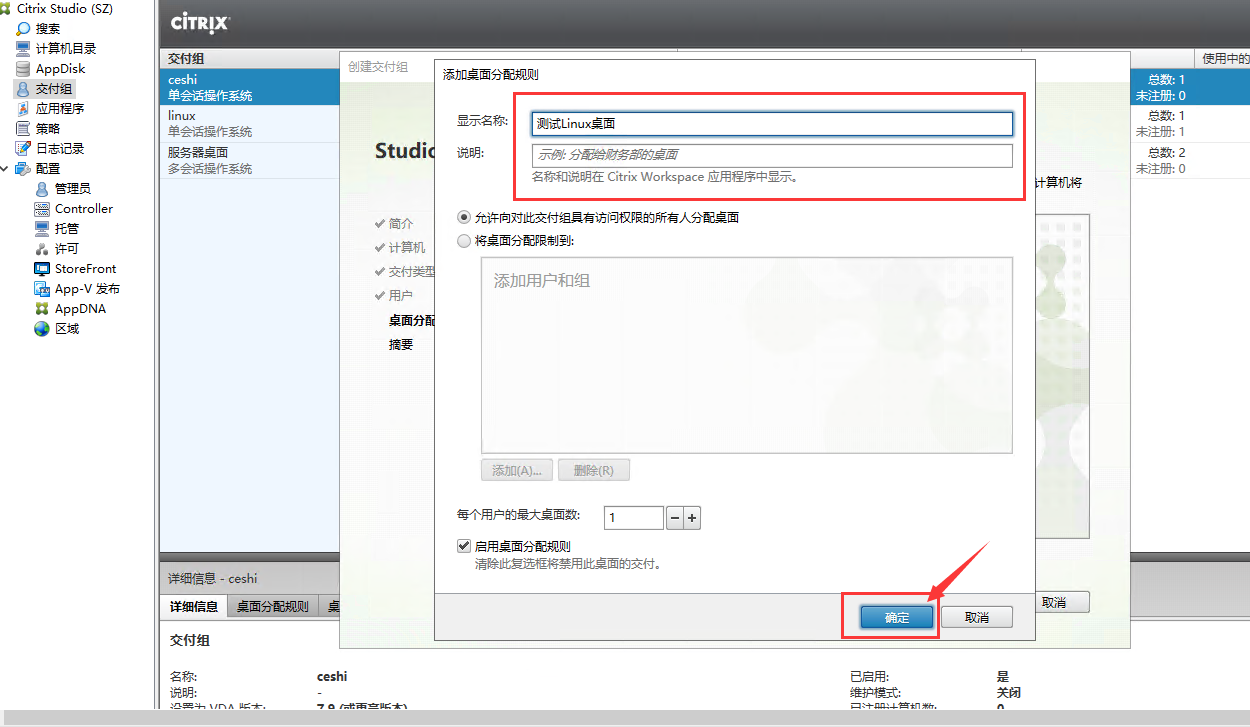
Task: Click the 说明 description input field
Action: click(x=770, y=154)
